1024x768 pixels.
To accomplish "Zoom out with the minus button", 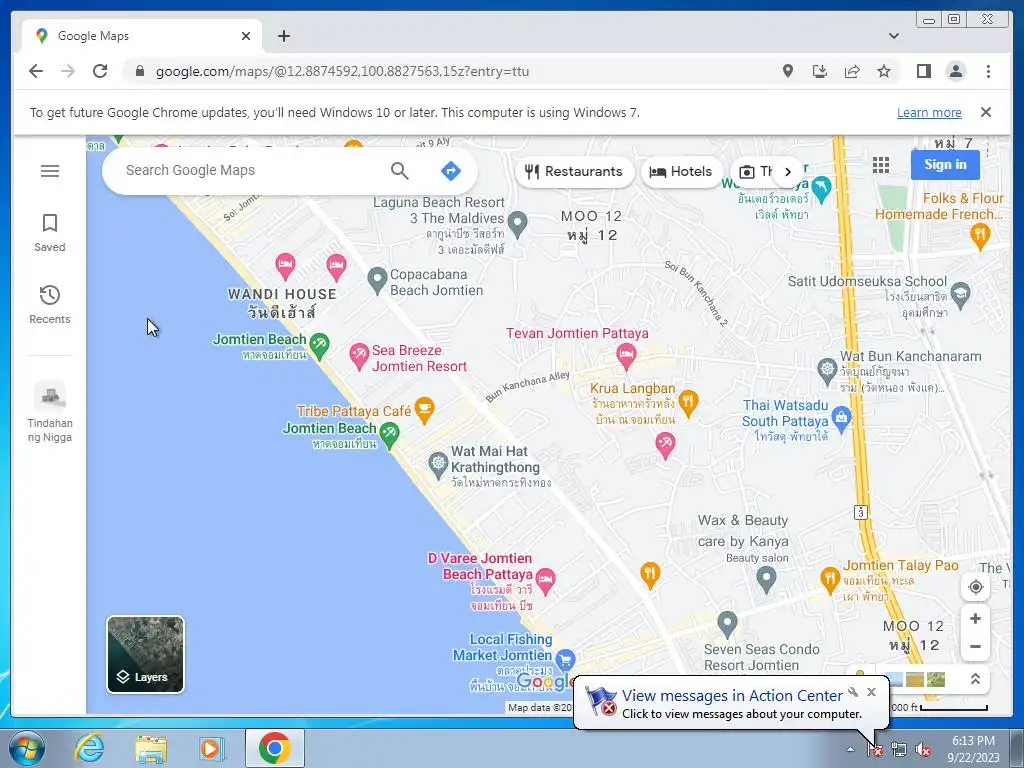I will [976, 647].
